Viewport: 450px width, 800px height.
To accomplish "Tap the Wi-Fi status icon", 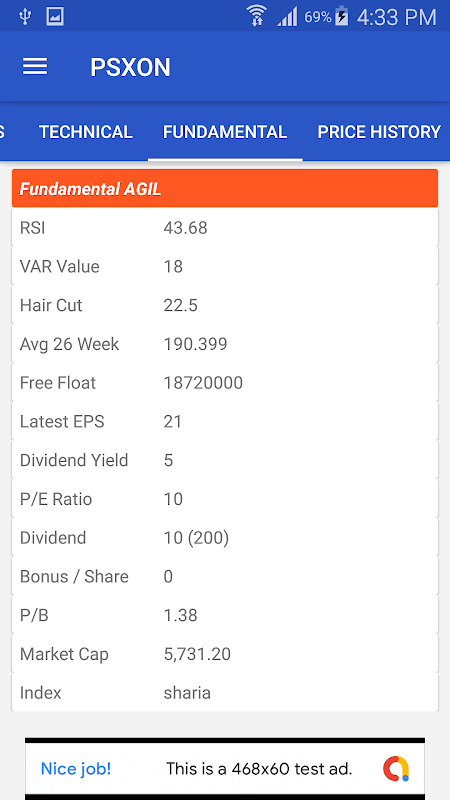I will coord(257,16).
